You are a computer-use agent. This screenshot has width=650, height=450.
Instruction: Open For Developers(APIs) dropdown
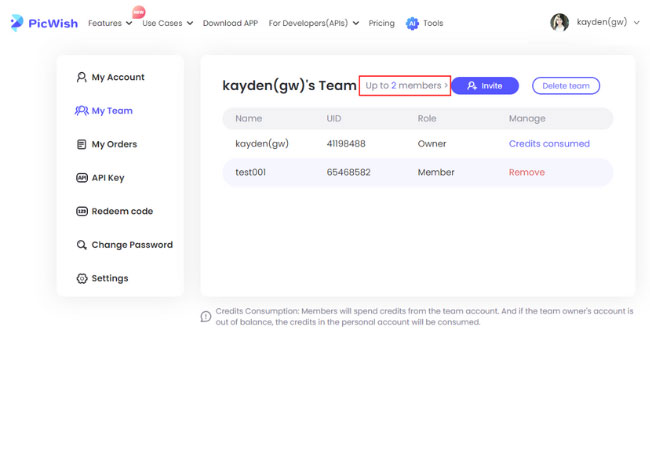tap(314, 23)
